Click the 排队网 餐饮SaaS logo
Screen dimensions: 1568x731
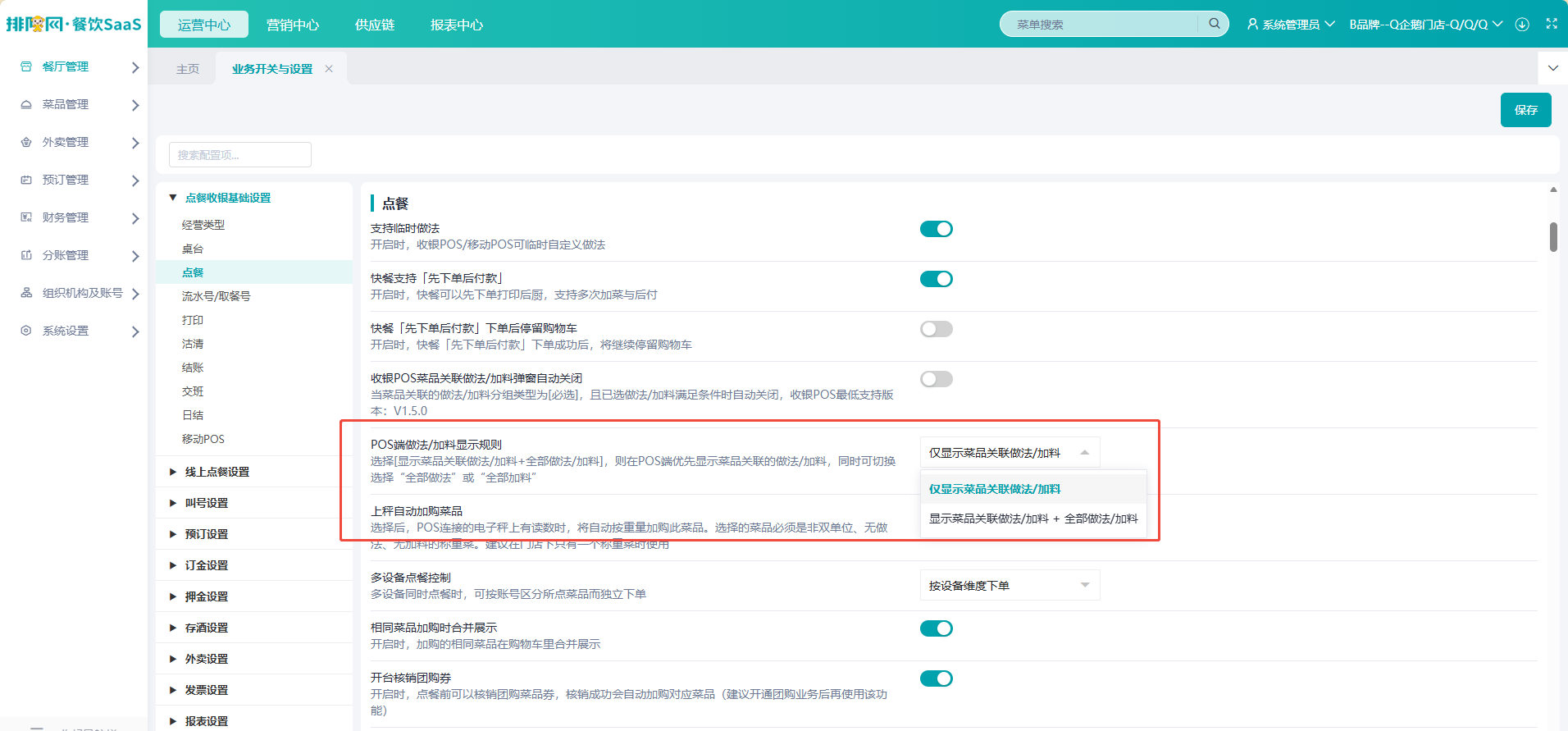point(74,24)
